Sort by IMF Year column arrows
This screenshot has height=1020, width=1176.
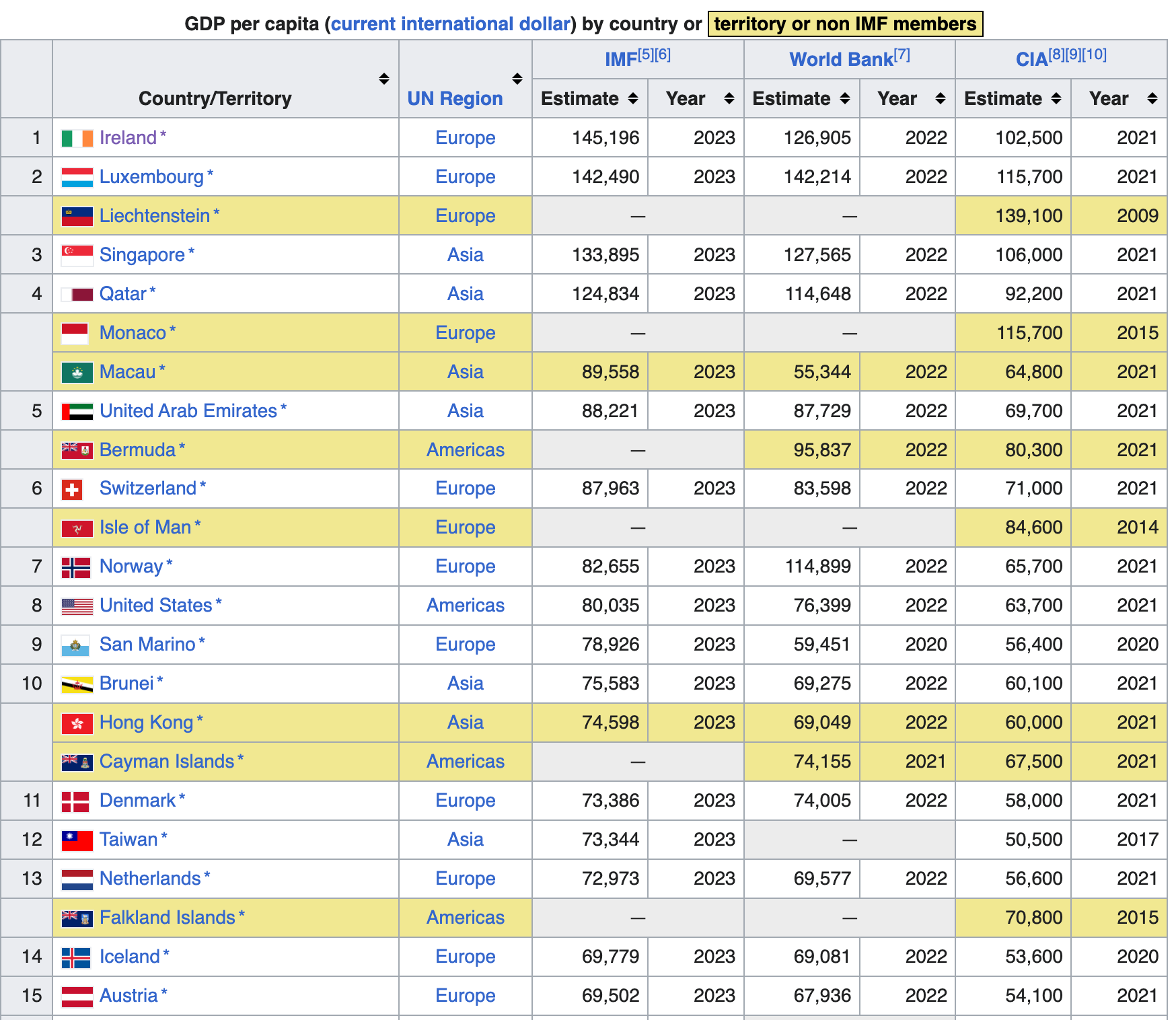coord(729,99)
